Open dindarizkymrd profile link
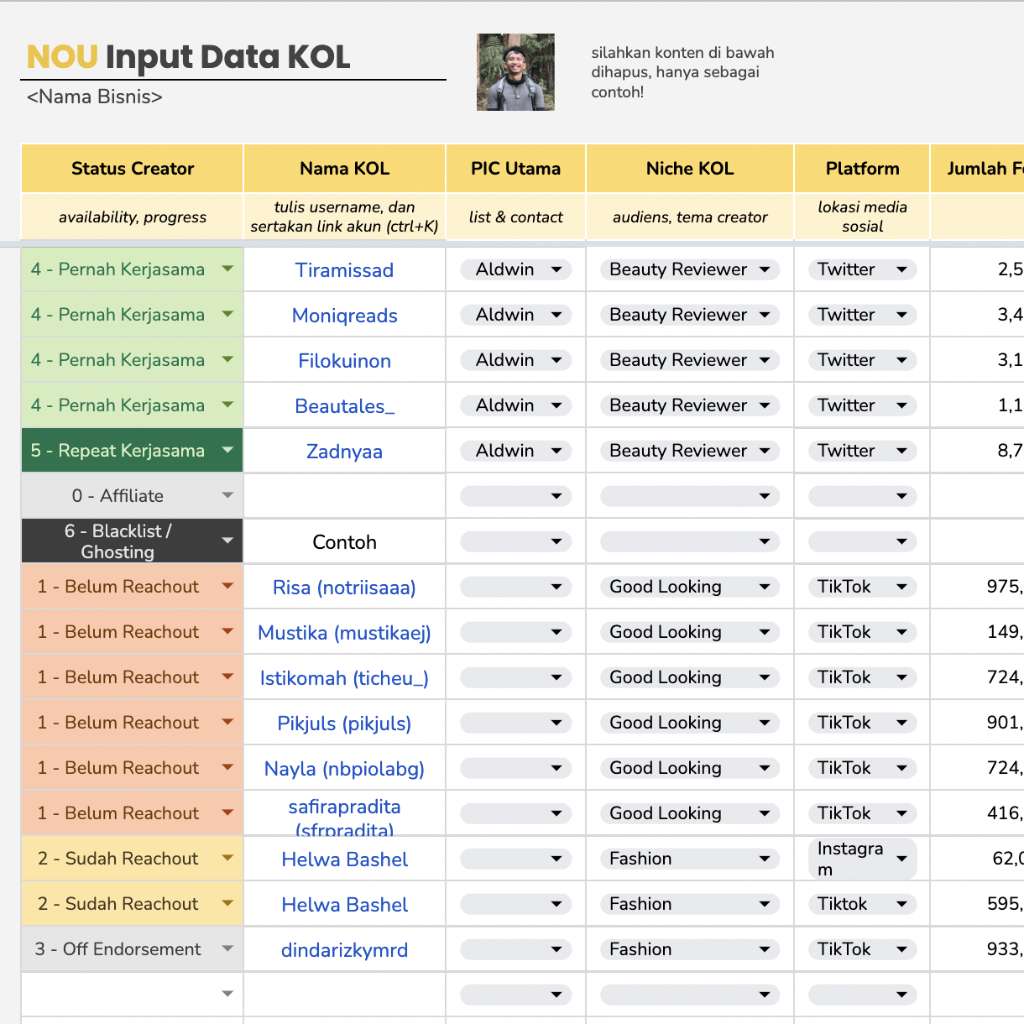The height and width of the screenshot is (1024, 1024). tap(344, 950)
